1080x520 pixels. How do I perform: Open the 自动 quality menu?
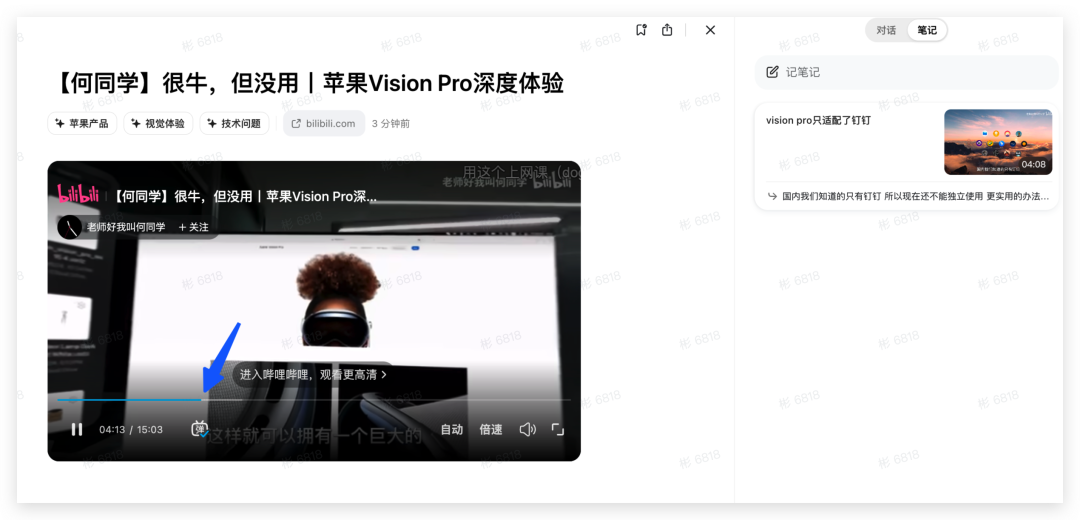click(x=451, y=429)
